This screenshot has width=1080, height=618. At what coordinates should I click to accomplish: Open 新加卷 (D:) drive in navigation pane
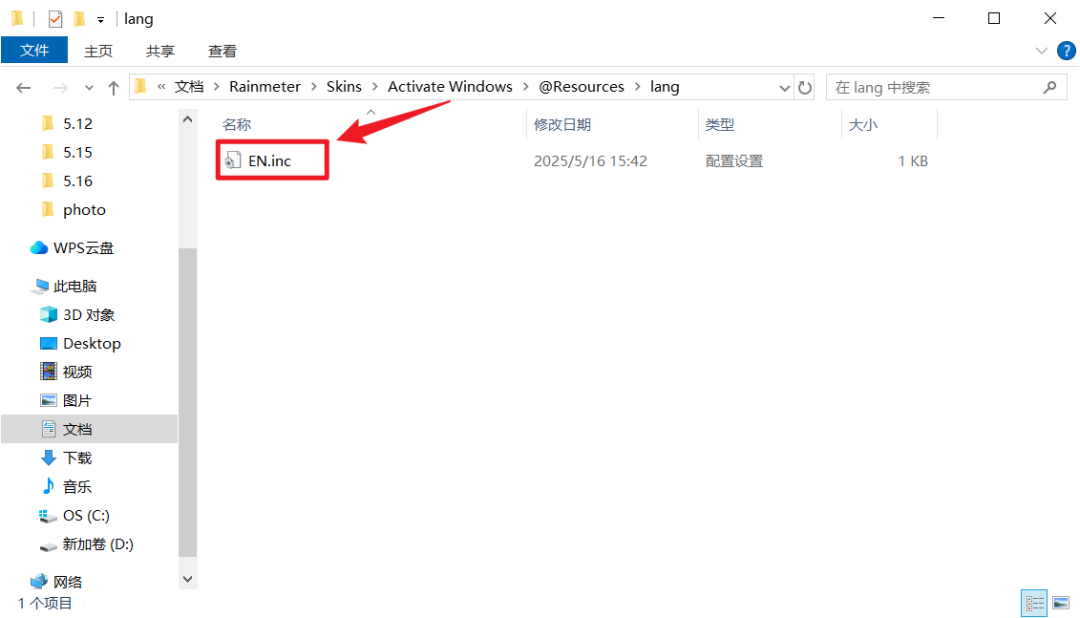coord(98,544)
